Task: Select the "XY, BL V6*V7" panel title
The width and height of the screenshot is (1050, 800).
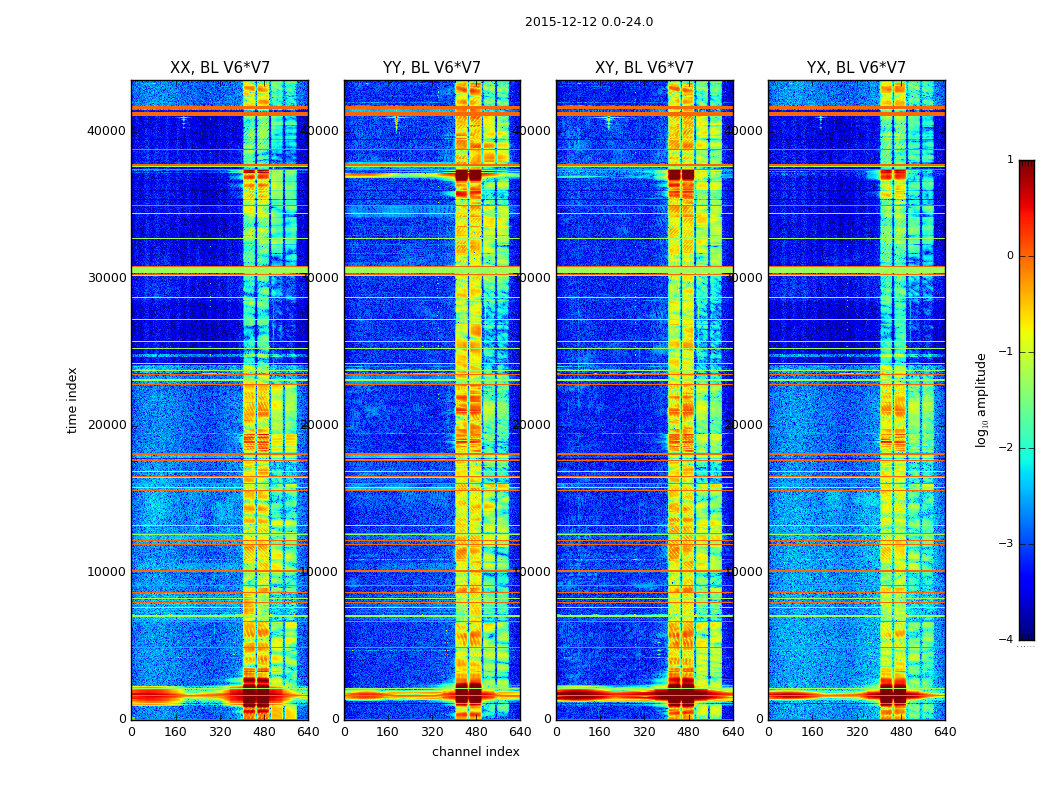Action: coord(644,68)
